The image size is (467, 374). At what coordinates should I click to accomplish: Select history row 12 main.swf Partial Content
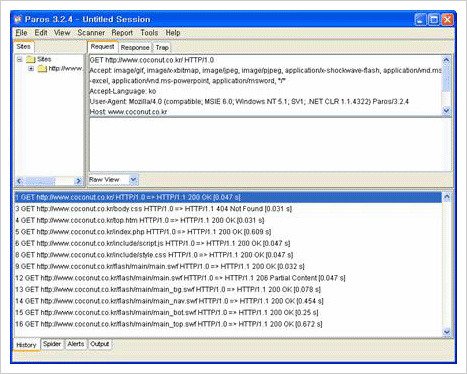(x=228, y=278)
